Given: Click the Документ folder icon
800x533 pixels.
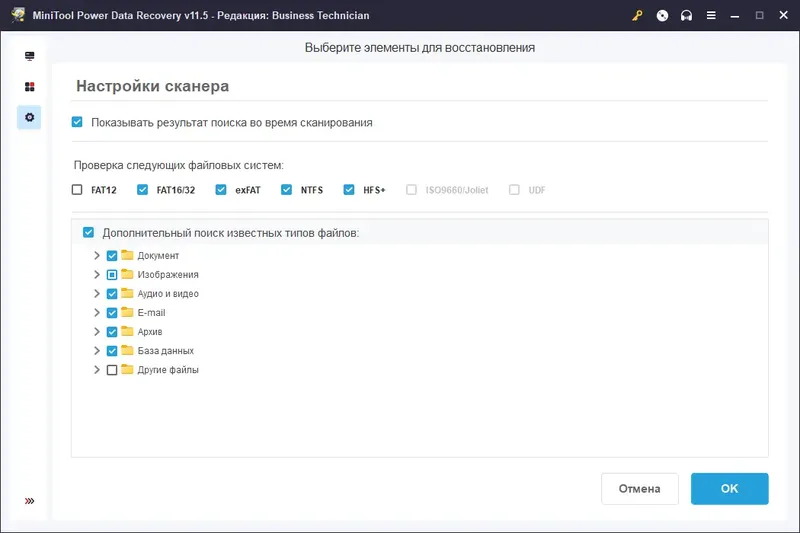Looking at the screenshot, I should [x=127, y=255].
